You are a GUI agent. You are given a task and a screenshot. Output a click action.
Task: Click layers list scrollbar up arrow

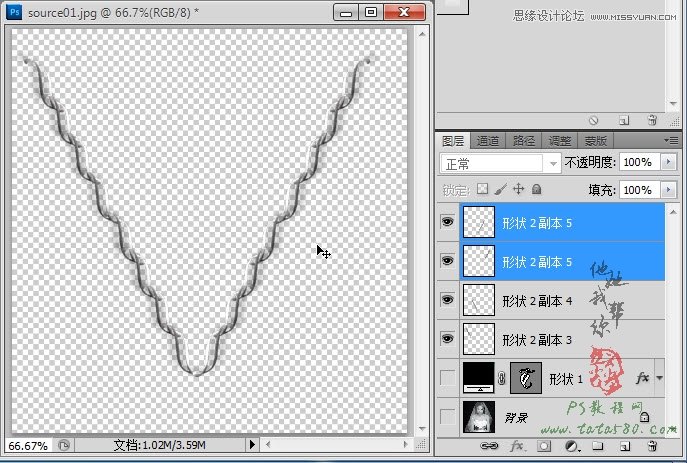coord(673,212)
